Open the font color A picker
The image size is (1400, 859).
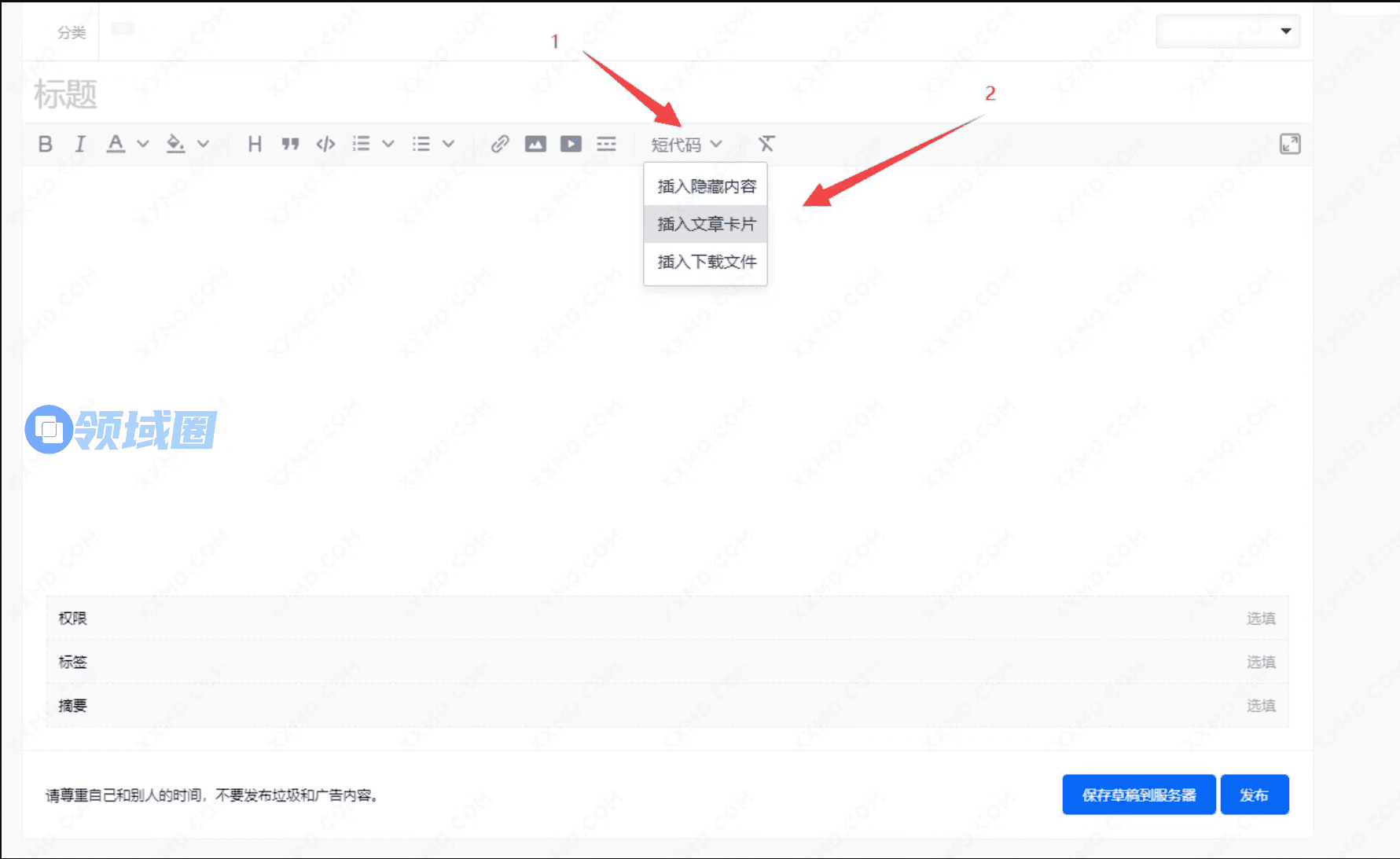[x=116, y=144]
